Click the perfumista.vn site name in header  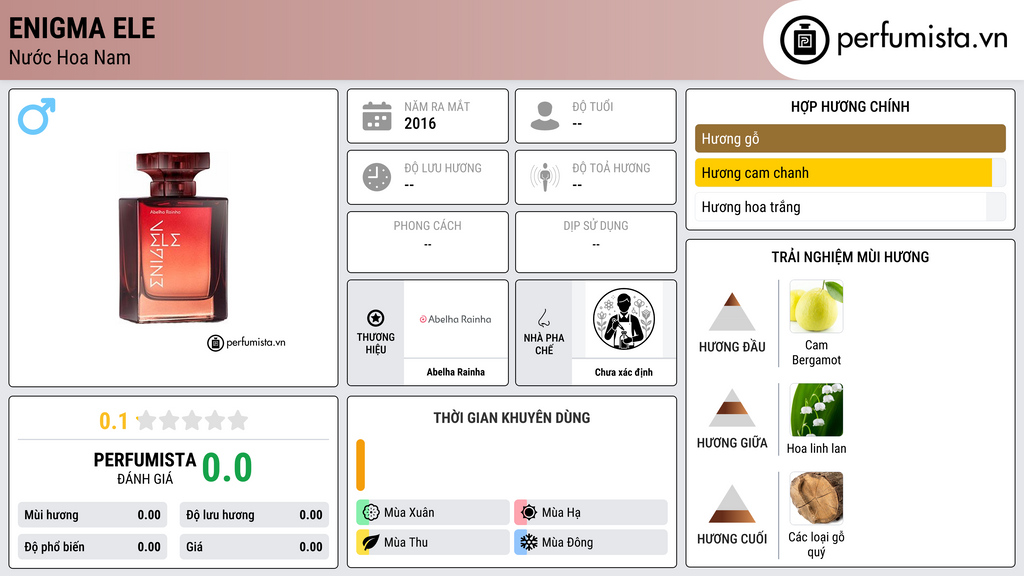click(x=922, y=38)
